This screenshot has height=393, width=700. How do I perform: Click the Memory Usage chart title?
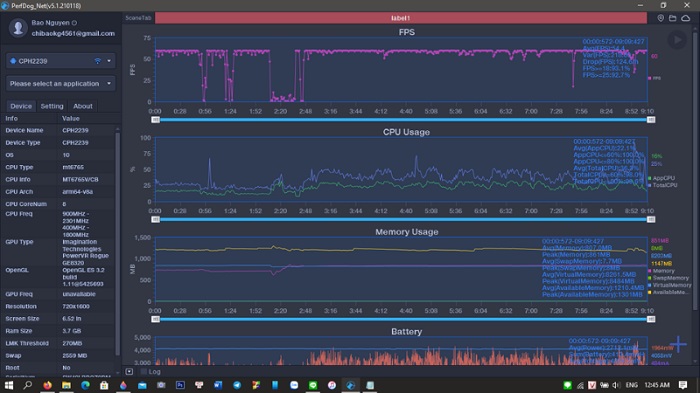click(x=406, y=232)
